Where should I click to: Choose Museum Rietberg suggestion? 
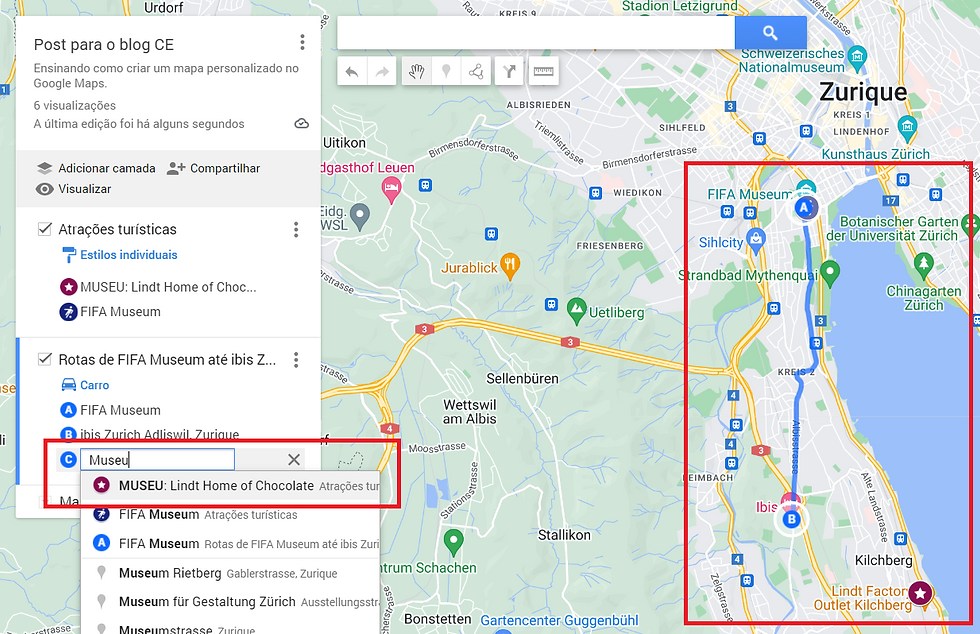[x=231, y=573]
